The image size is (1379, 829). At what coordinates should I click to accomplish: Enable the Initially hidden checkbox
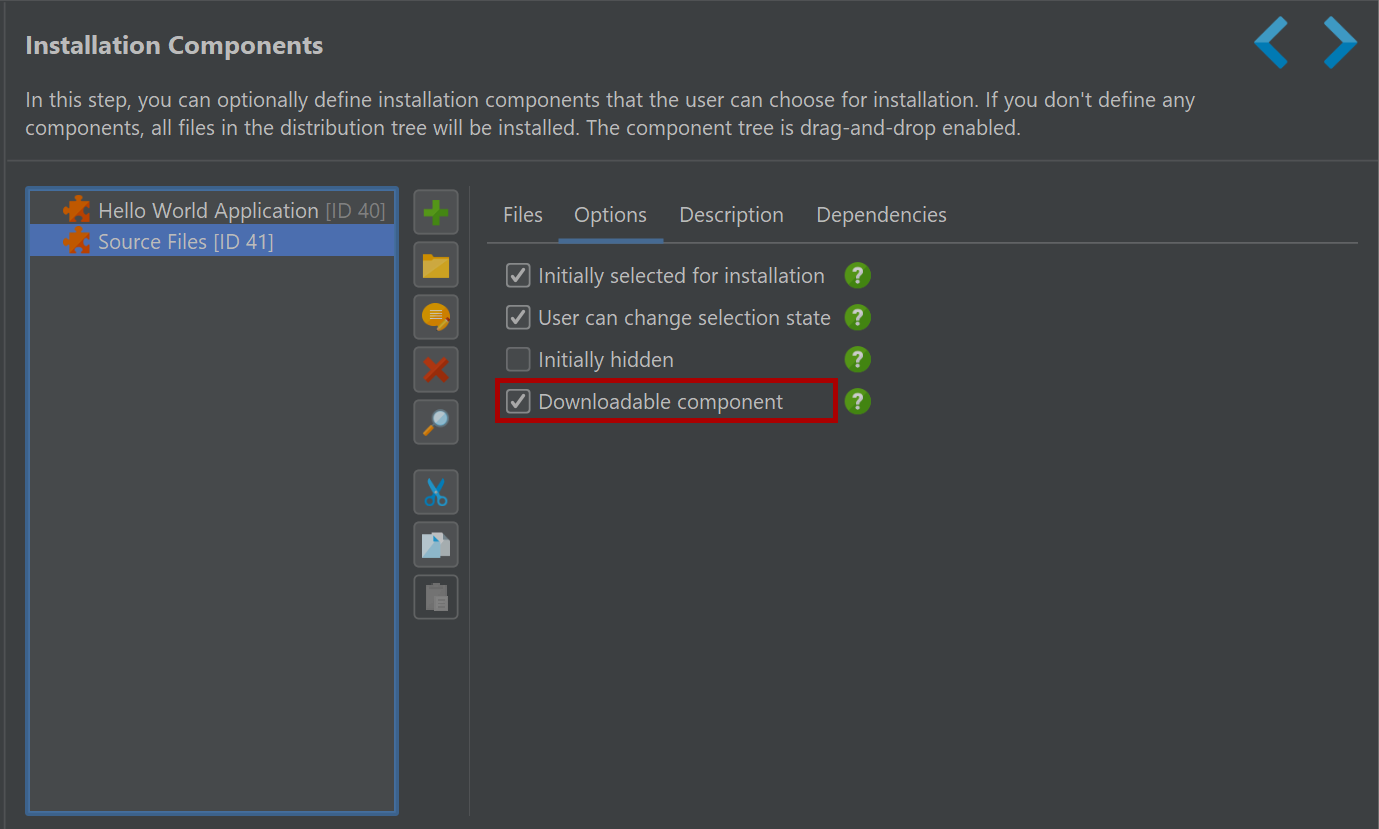[x=518, y=359]
